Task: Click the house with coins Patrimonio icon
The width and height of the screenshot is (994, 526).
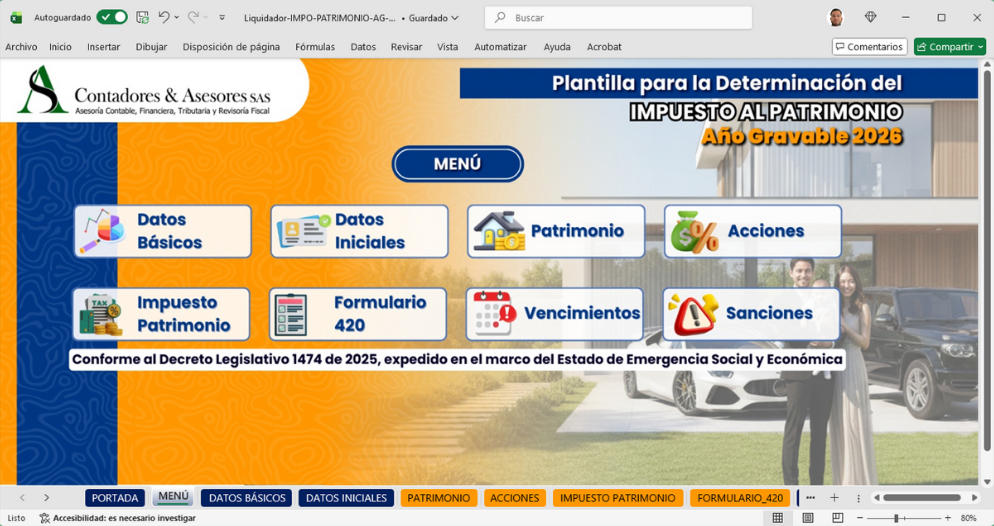Action: (500, 231)
